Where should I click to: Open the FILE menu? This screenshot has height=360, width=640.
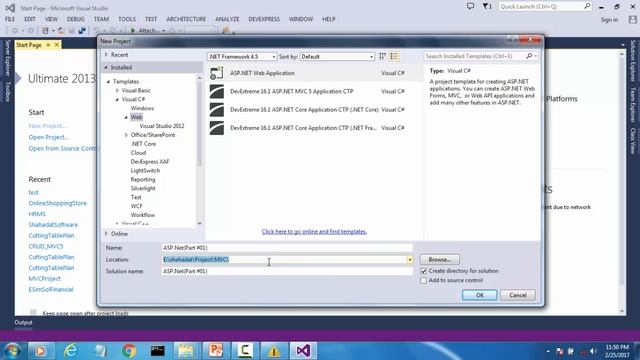pyautogui.click(x=10, y=19)
